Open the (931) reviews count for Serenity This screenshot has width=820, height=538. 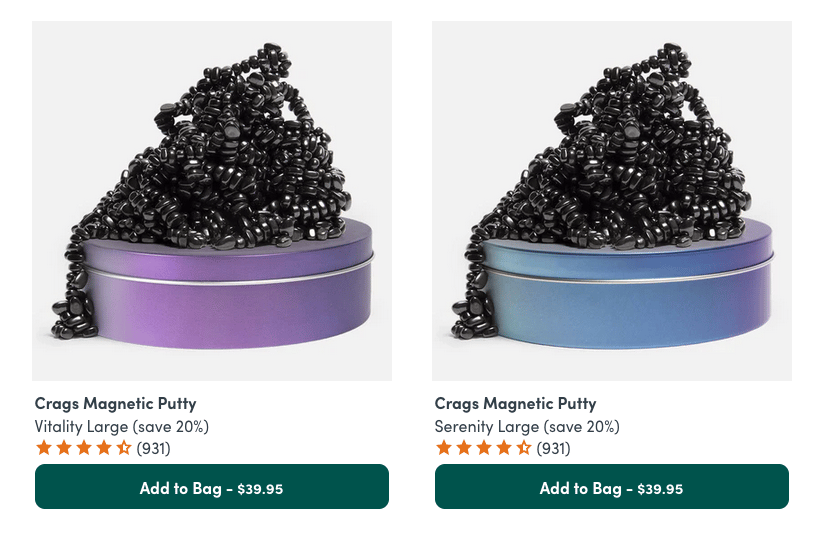point(553,449)
